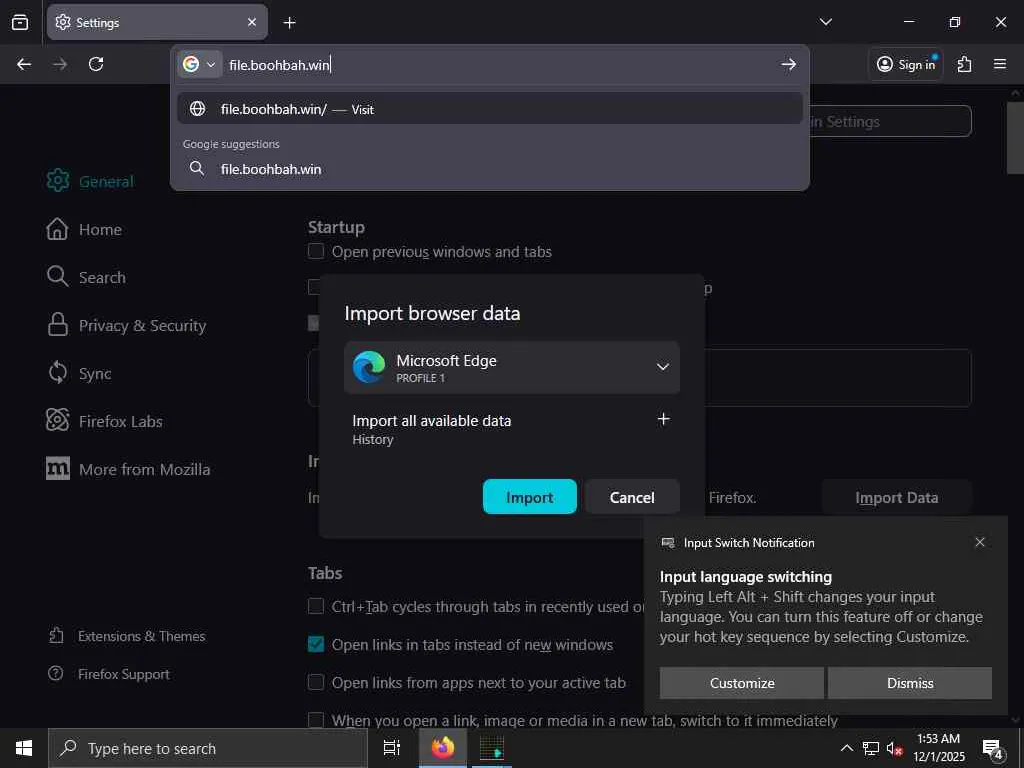Viewport: 1024px width, 768px height.
Task: Reload the current page
Action: 96,64
